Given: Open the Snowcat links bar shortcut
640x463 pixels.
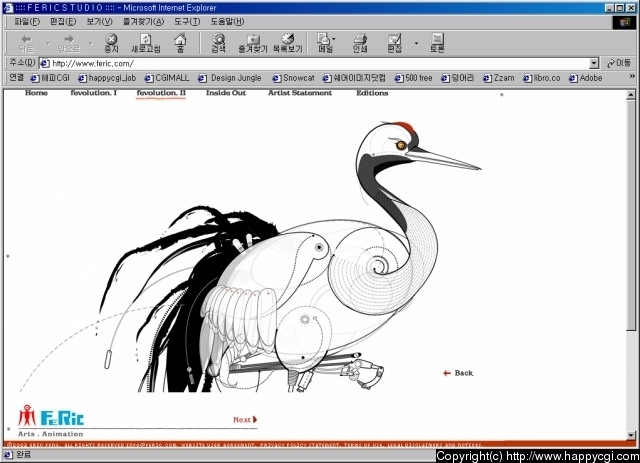Looking at the screenshot, I should tap(293, 78).
